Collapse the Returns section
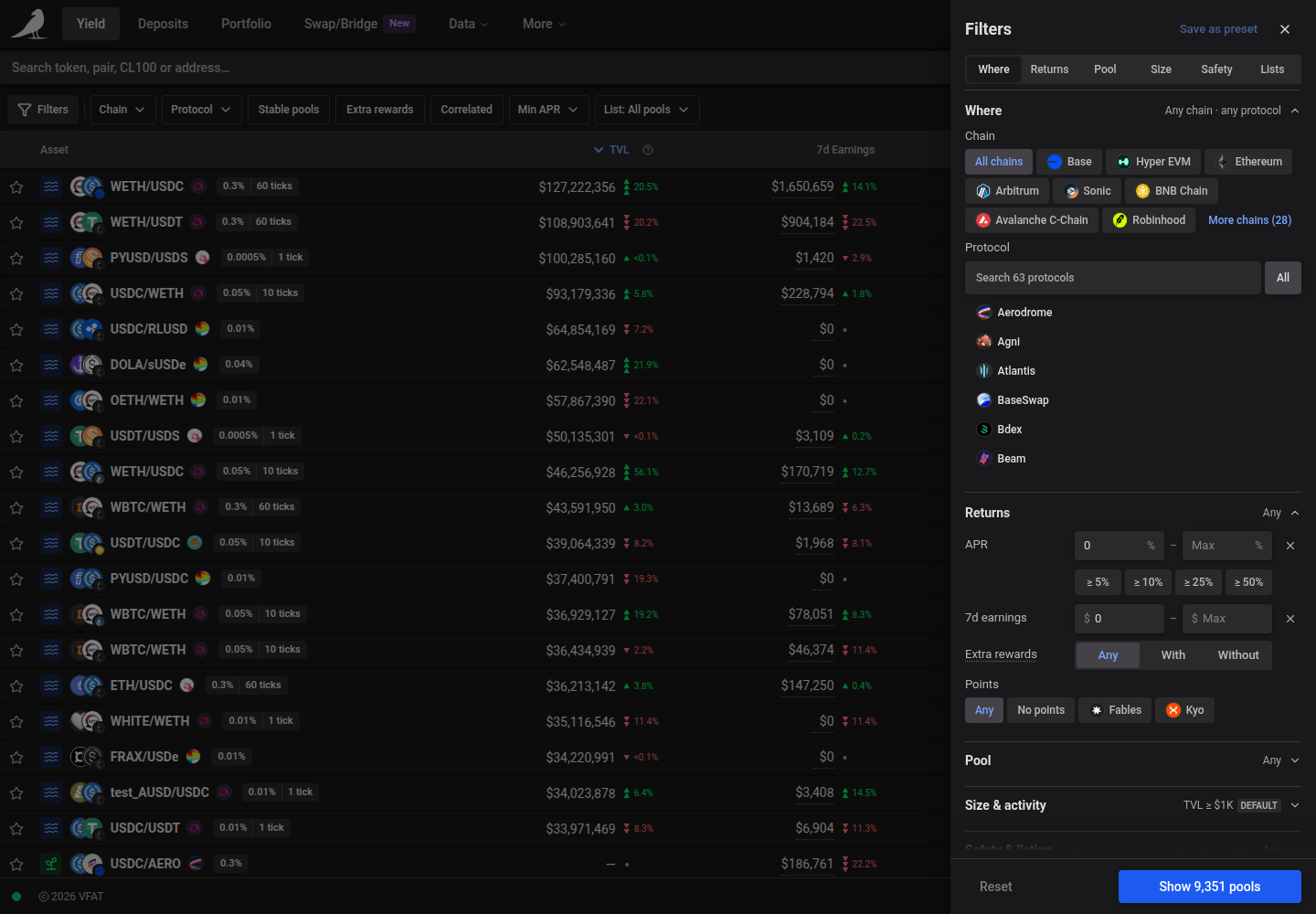 tap(1132, 513)
